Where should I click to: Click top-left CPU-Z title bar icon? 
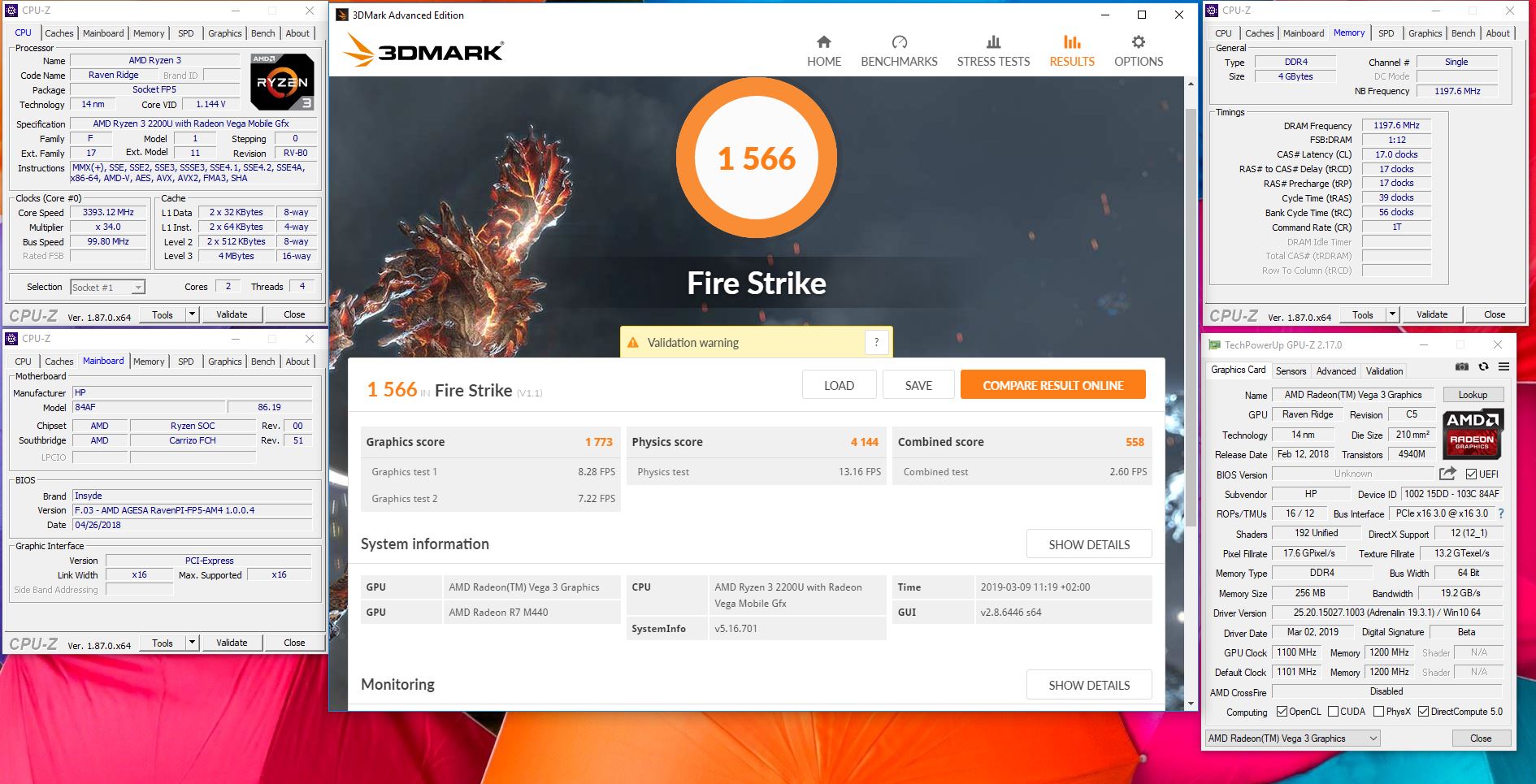pyautogui.click(x=12, y=11)
